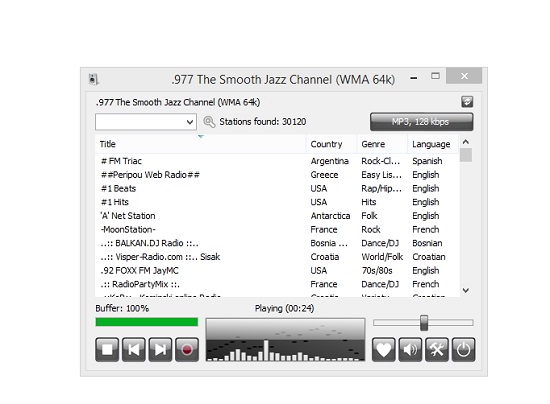The width and height of the screenshot is (550, 404).
Task: Click the 'Spanish' language cell
Action: tap(427, 161)
